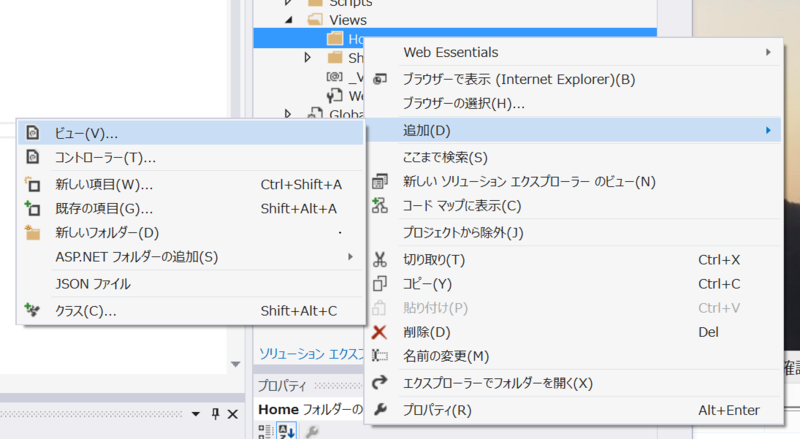
Task: Toggle auto-hide pin on the bottom-left panel
Action: [x=215, y=414]
